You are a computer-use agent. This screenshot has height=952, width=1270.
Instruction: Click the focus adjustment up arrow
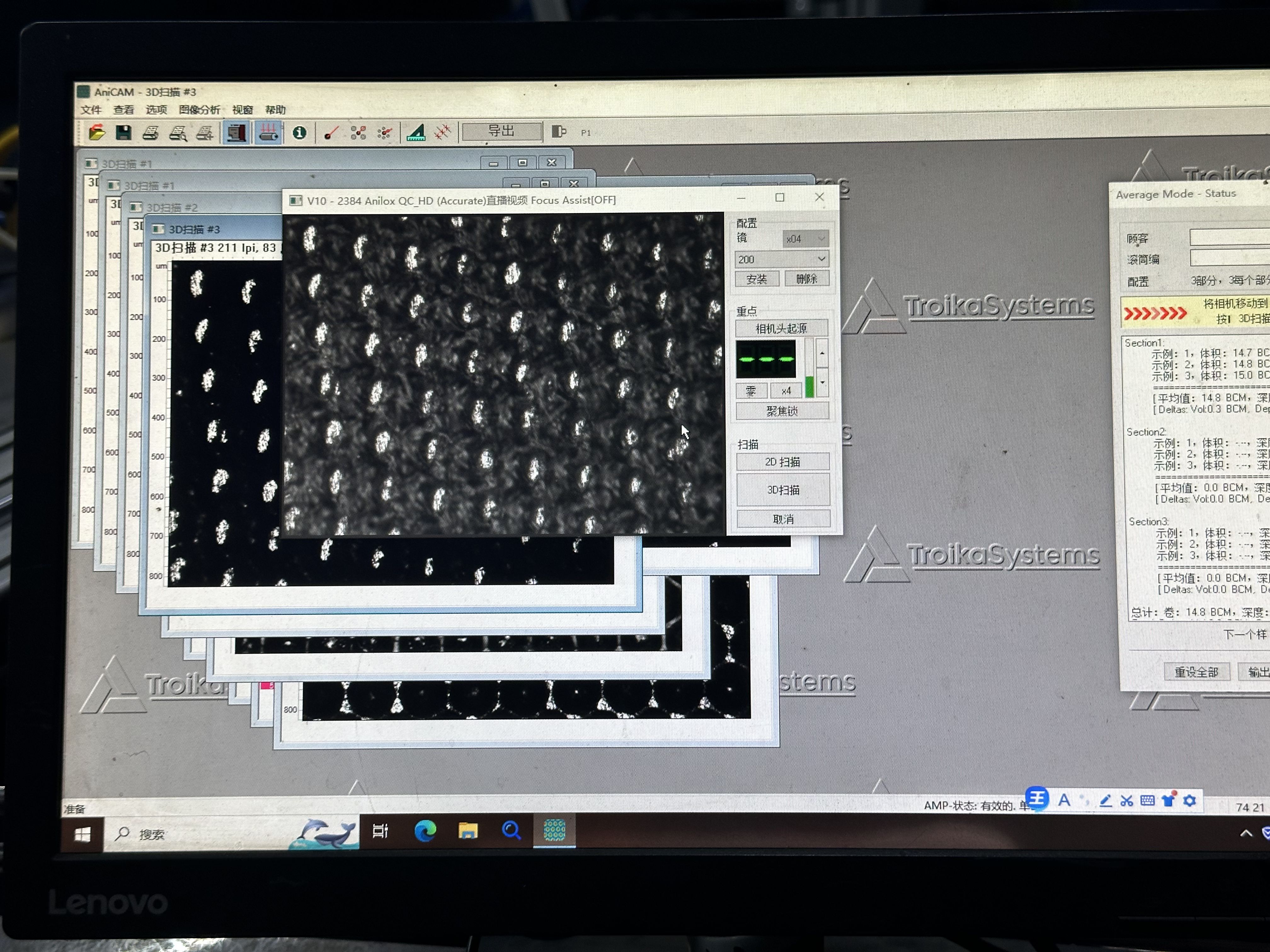pyautogui.click(x=822, y=353)
